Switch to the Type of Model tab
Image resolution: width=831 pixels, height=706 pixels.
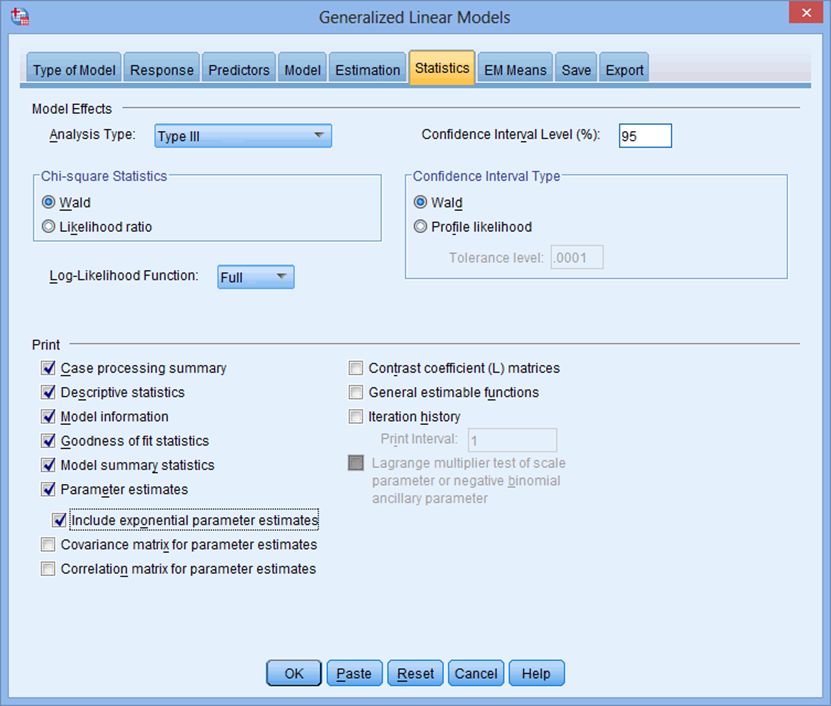tap(74, 69)
